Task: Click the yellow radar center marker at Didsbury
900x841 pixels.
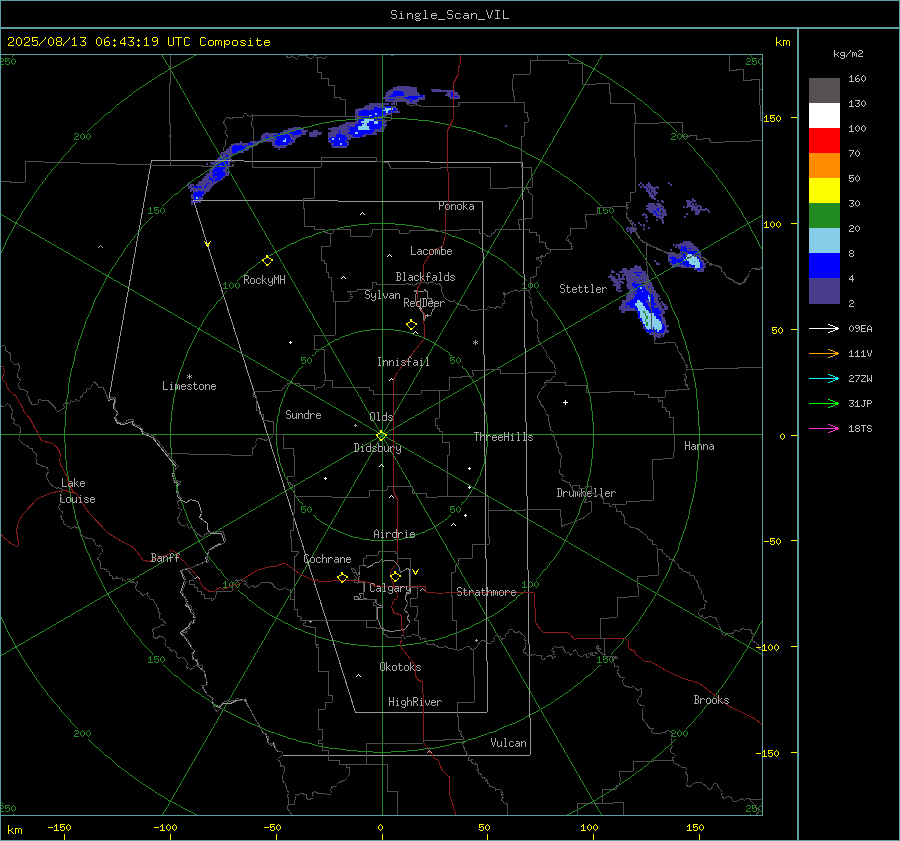Action: pyautogui.click(x=381, y=436)
